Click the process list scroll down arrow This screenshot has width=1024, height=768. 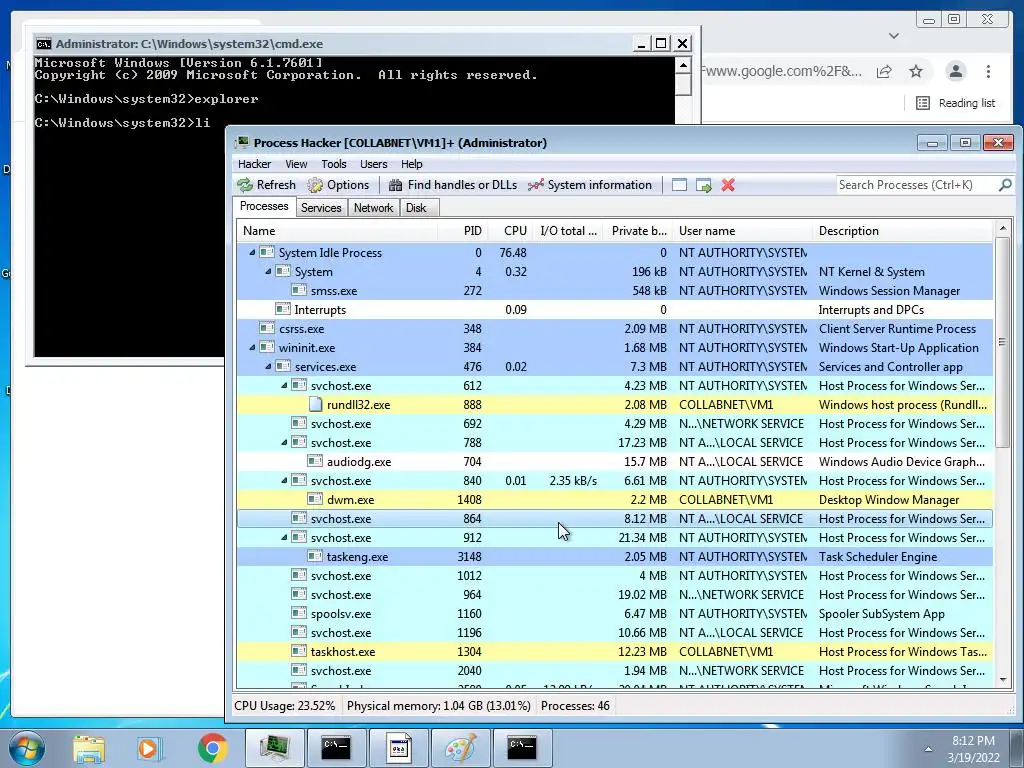pos(1002,680)
